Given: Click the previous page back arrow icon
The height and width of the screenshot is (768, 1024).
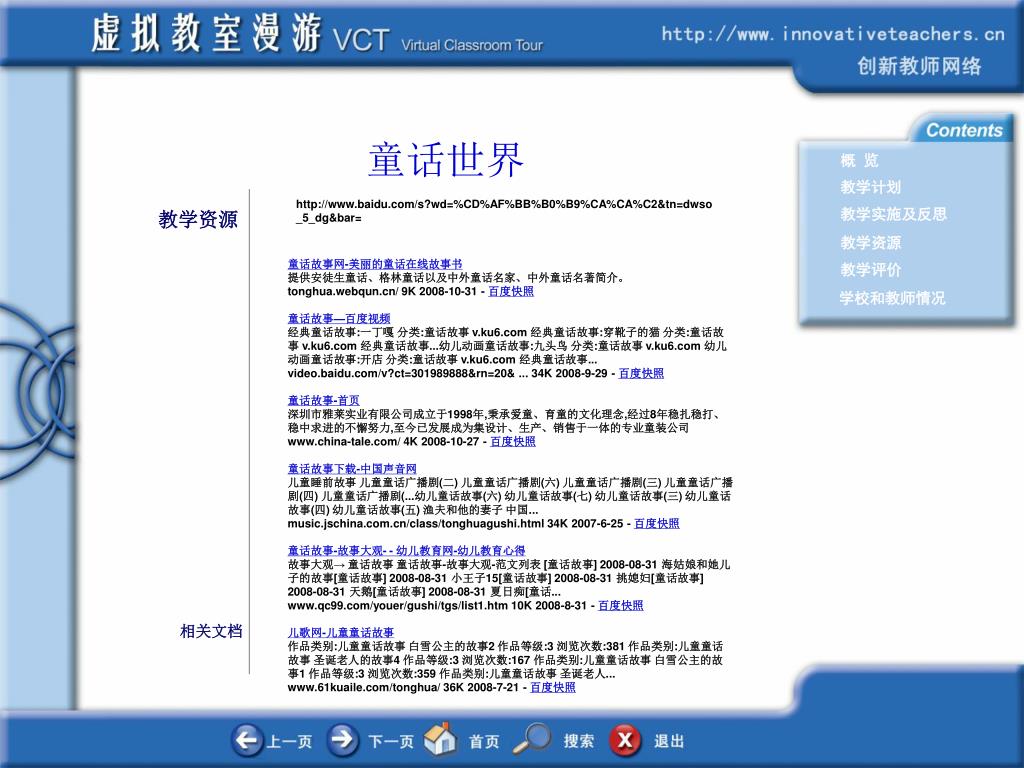Looking at the screenshot, I should pyautogui.click(x=248, y=741).
